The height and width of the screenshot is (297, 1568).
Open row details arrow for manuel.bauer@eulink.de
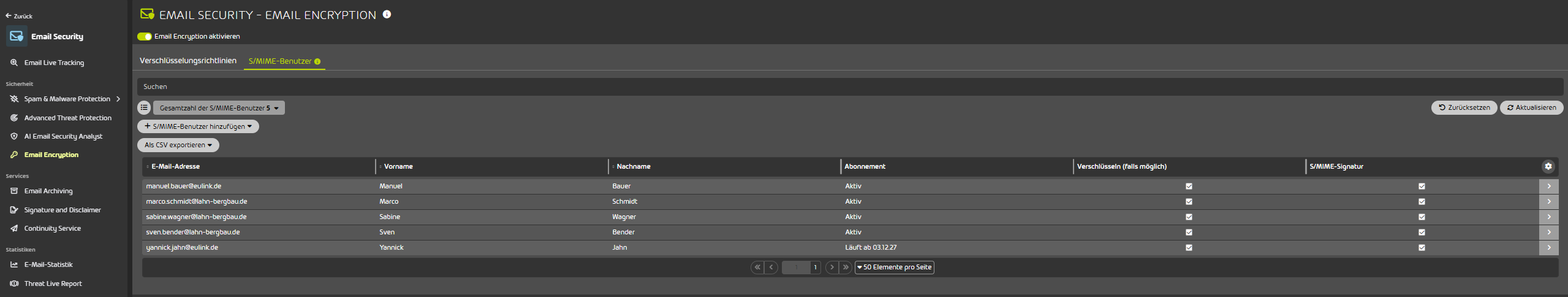pyautogui.click(x=1548, y=186)
